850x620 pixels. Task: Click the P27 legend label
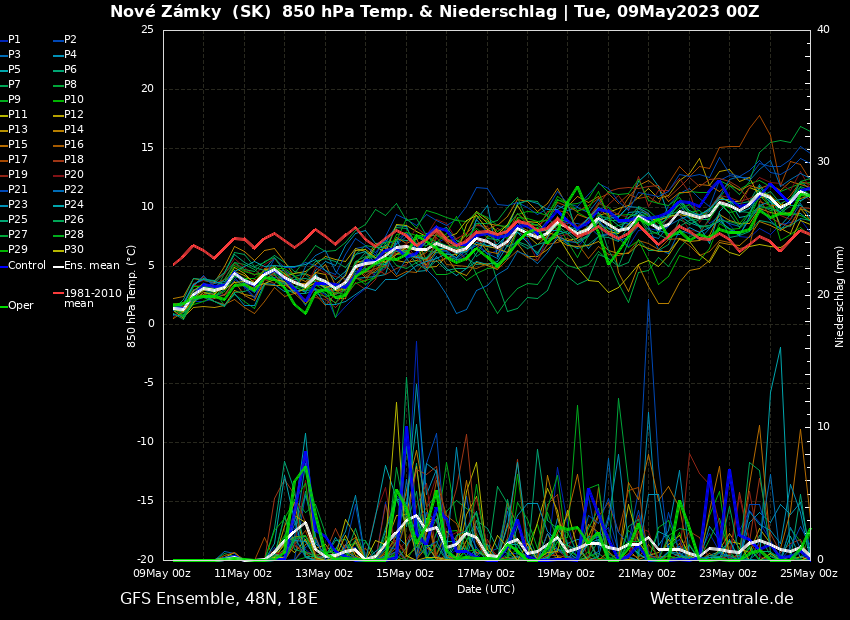(18, 235)
